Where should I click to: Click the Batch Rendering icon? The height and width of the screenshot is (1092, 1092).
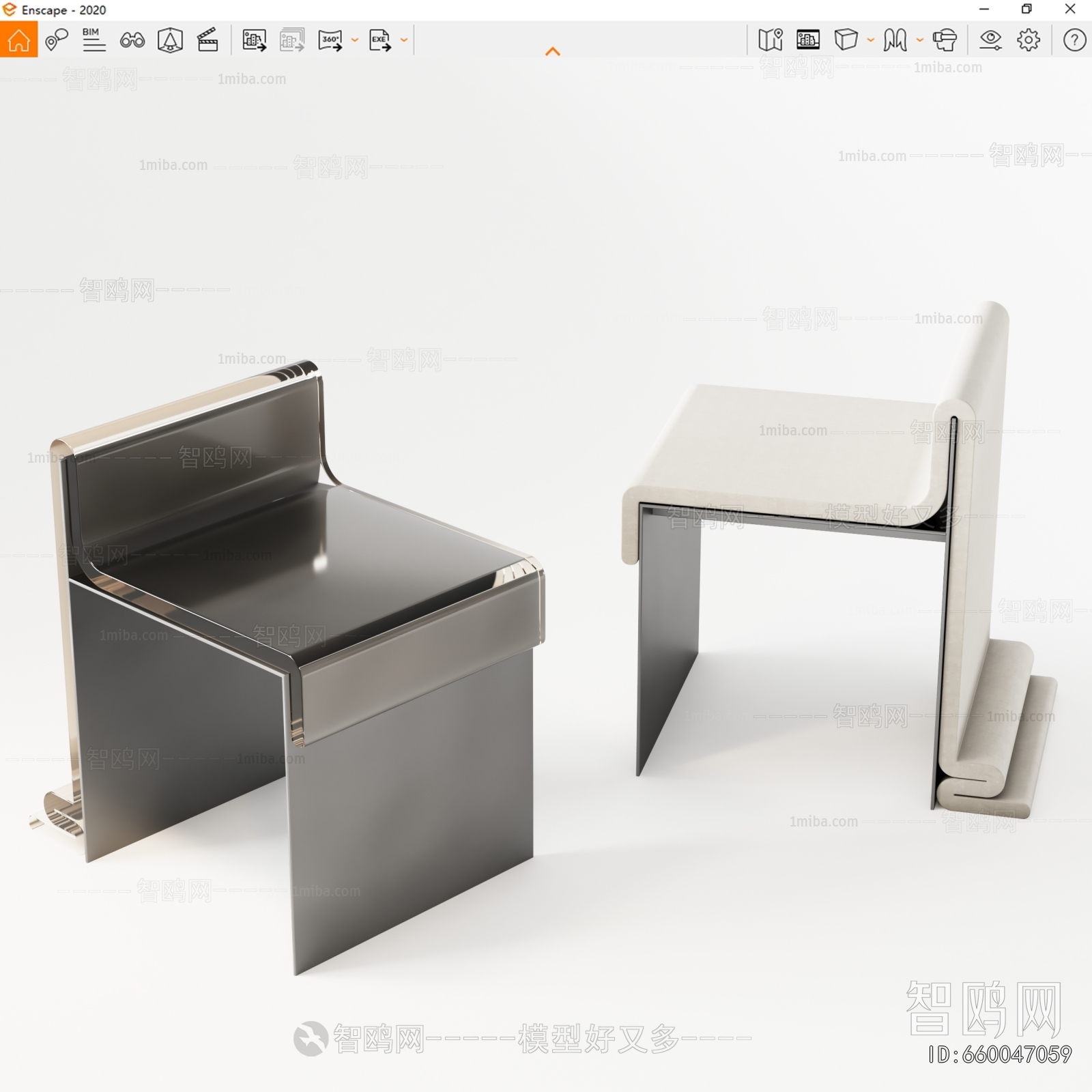click(292, 40)
